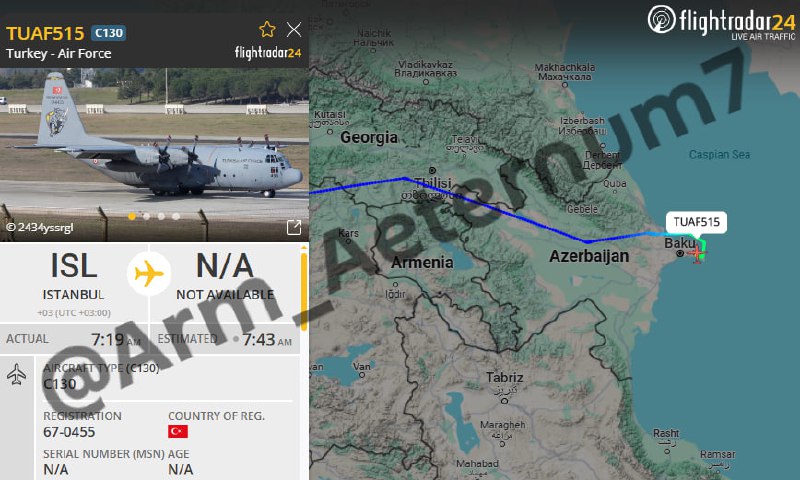Click the Turkish flag country icon
Image resolution: width=800 pixels, height=480 pixels.
click(x=178, y=432)
